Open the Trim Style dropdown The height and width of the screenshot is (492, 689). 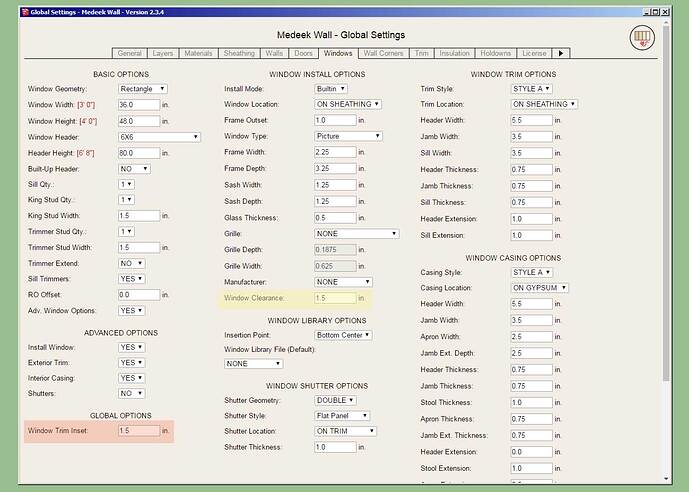[532, 89]
